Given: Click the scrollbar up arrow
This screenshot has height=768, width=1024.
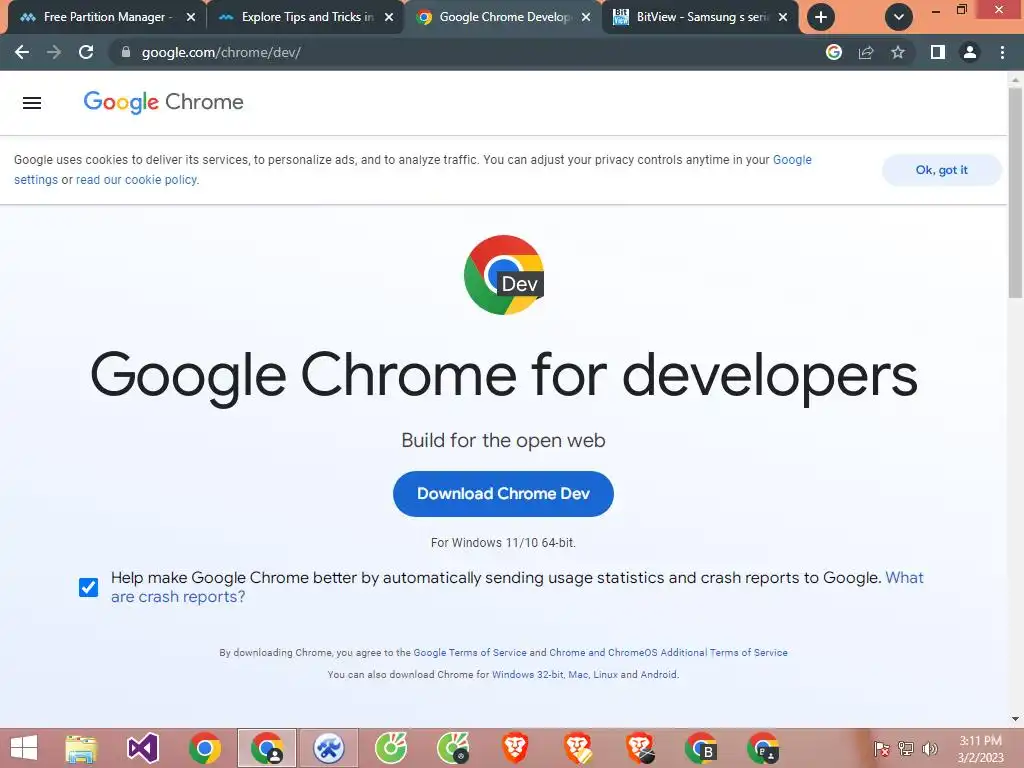Looking at the screenshot, I should click(1015, 79).
